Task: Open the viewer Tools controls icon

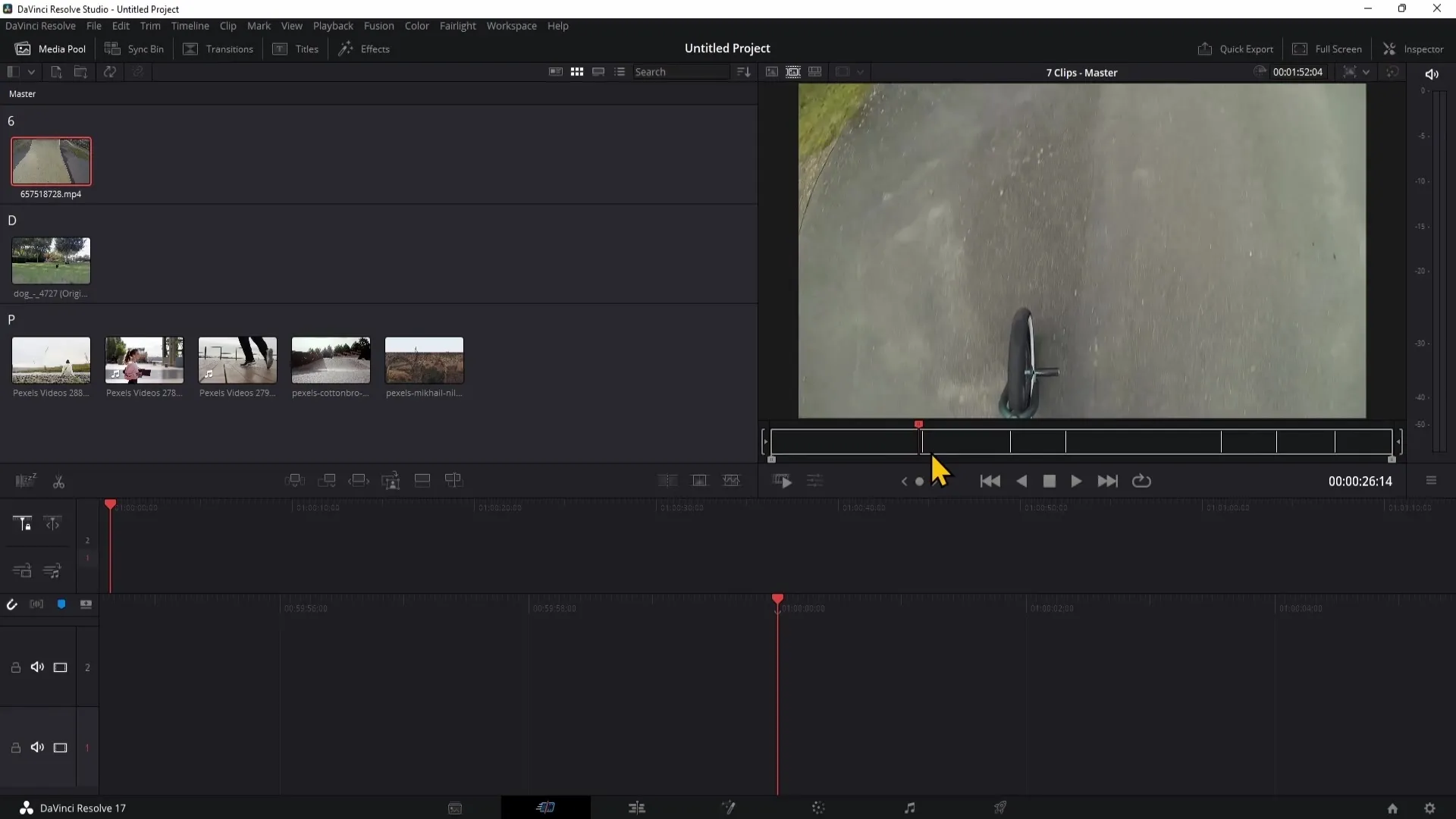Action: pos(815,481)
